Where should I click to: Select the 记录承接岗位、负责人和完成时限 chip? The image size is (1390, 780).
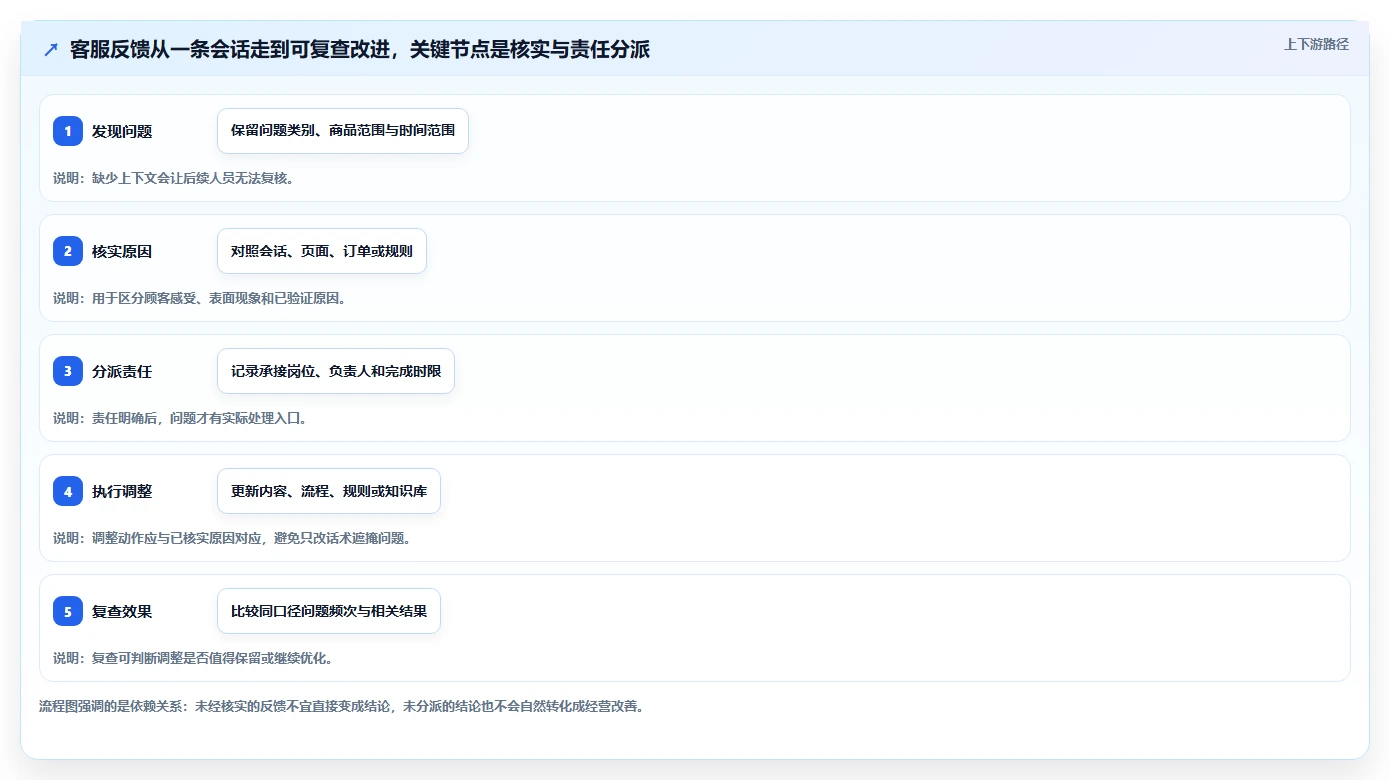(336, 371)
